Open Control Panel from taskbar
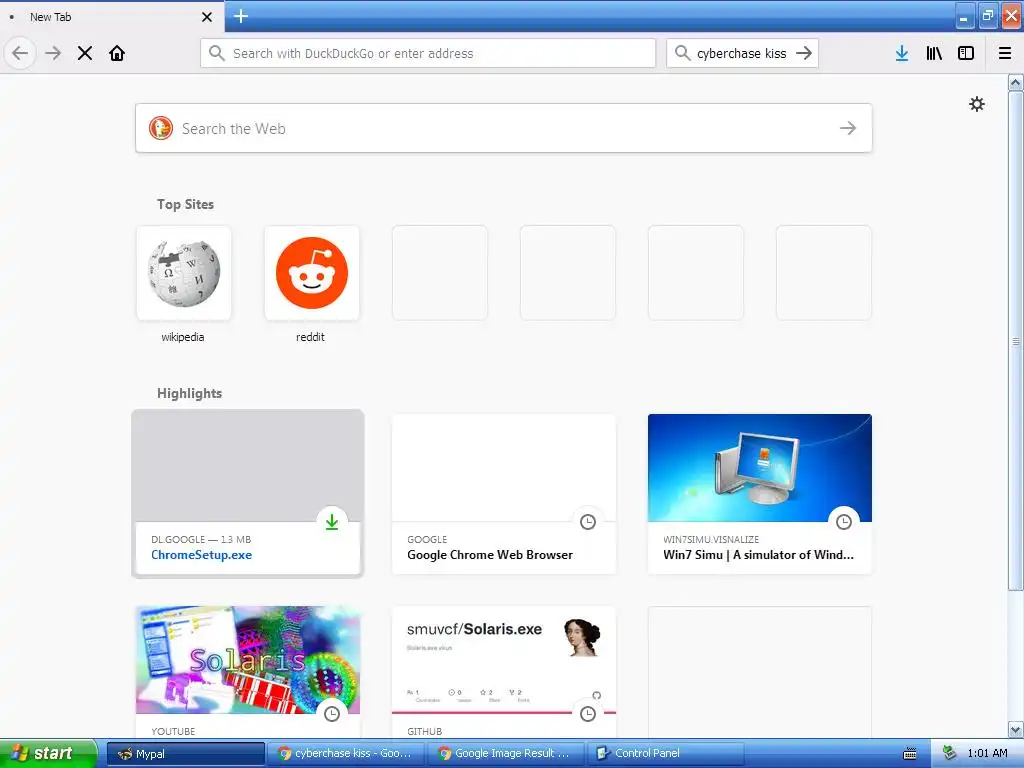 click(x=665, y=754)
